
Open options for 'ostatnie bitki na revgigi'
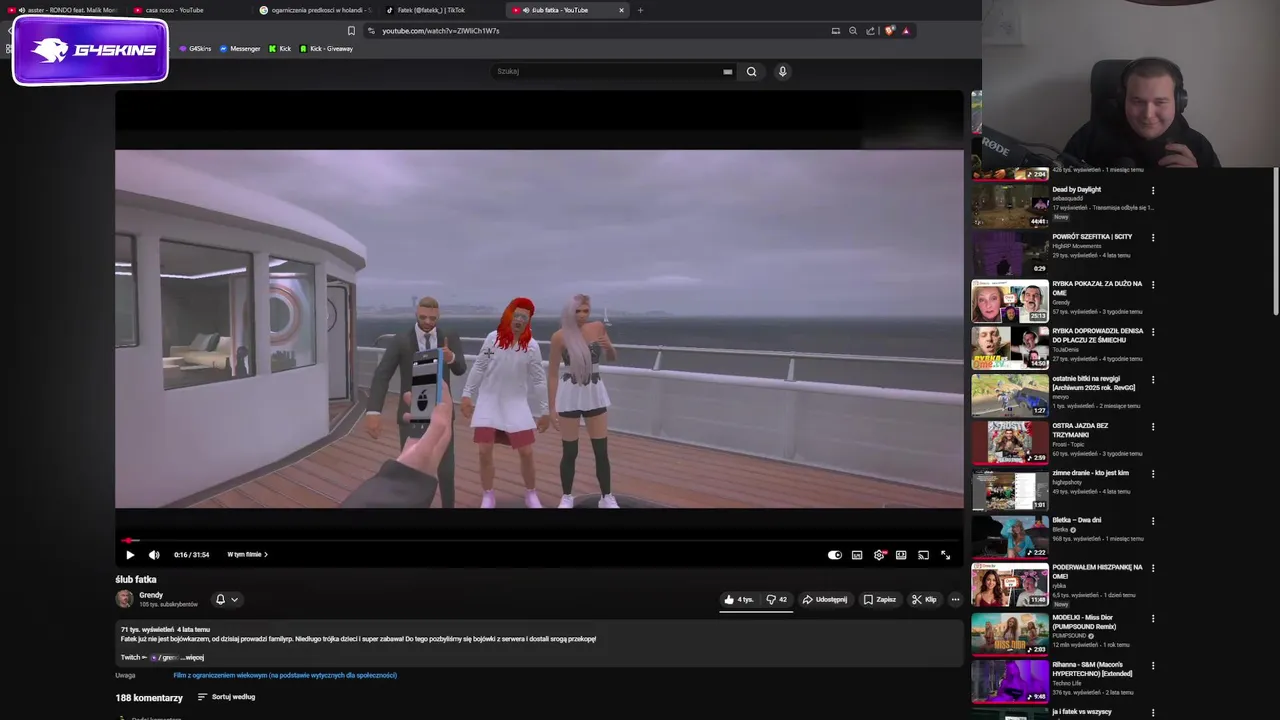[1153, 380]
